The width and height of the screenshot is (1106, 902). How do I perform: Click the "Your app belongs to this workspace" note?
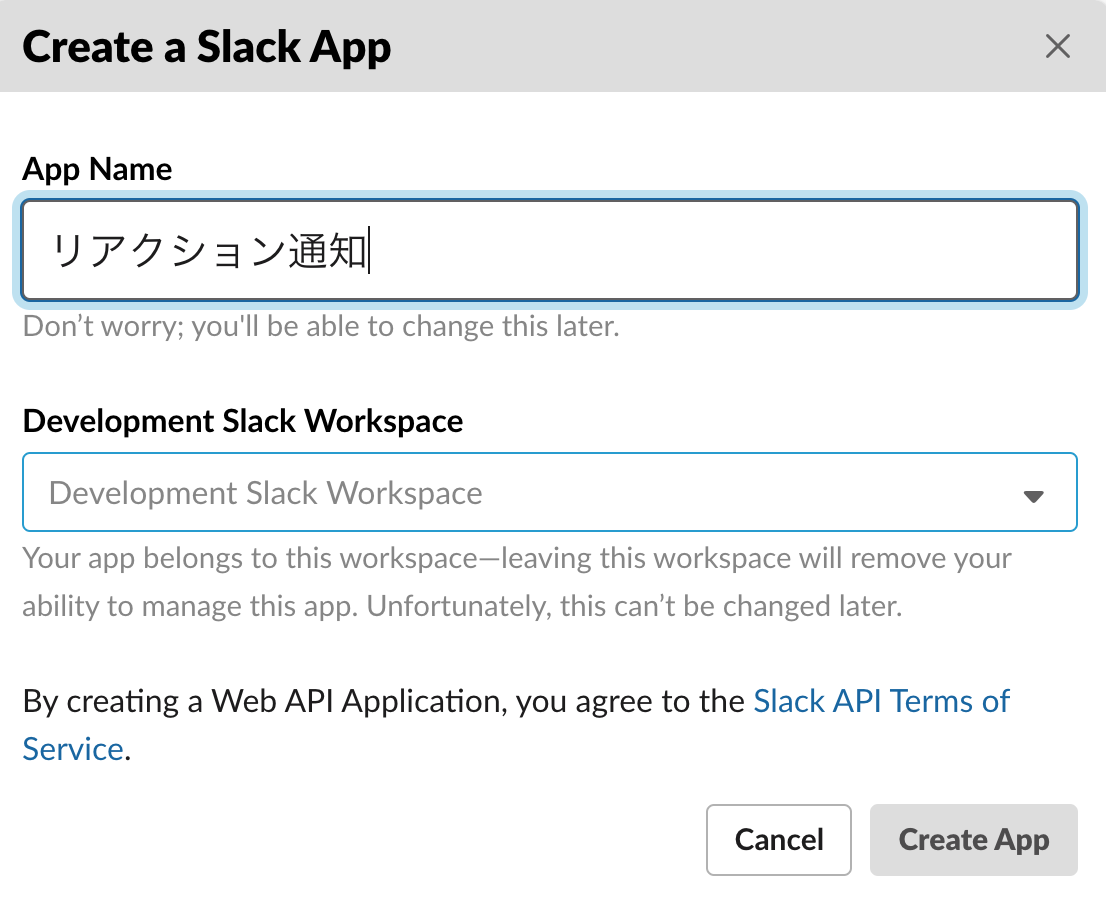tap(517, 582)
